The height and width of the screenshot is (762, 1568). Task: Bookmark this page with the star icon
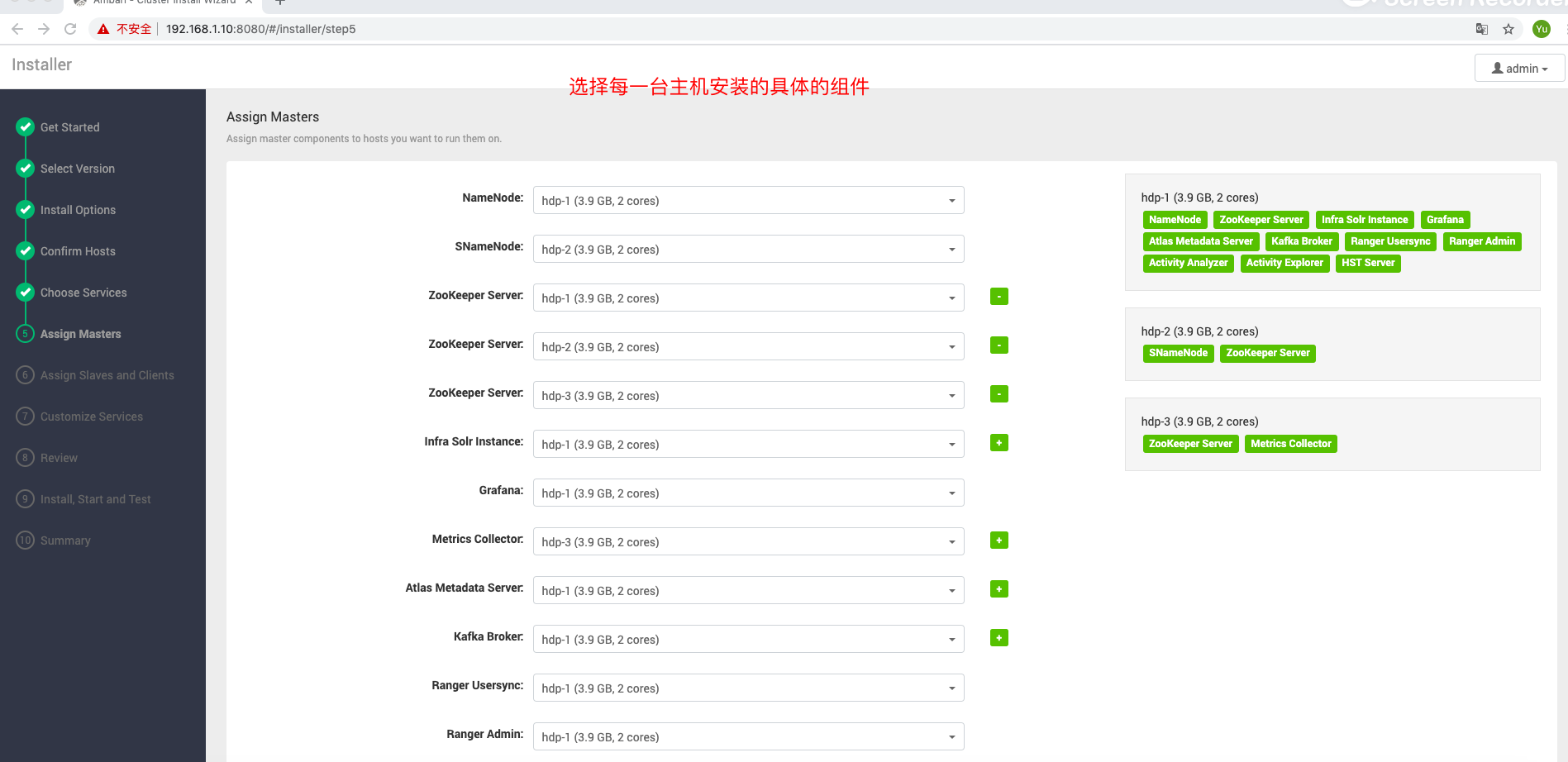[1508, 29]
